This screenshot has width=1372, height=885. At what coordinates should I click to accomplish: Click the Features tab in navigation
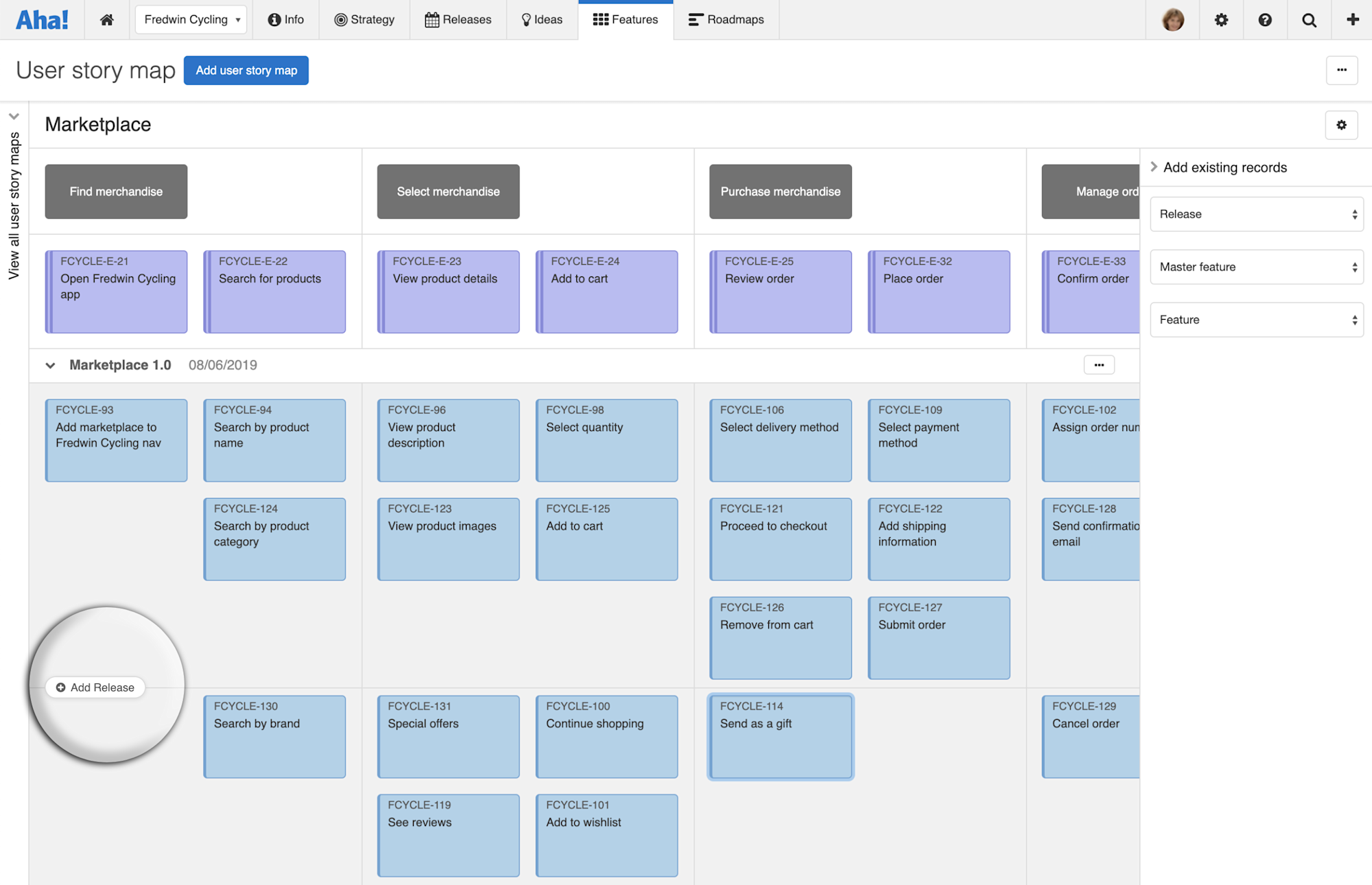click(x=625, y=19)
